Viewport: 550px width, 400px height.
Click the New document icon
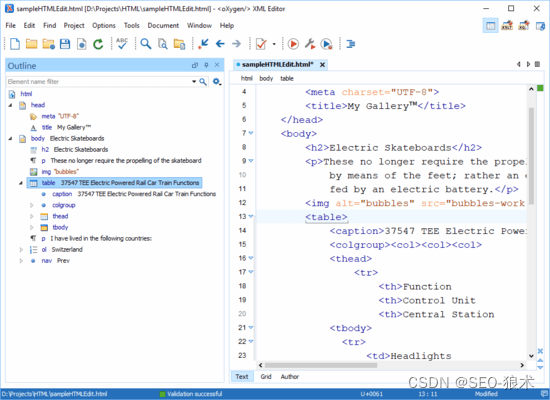click(x=15, y=44)
